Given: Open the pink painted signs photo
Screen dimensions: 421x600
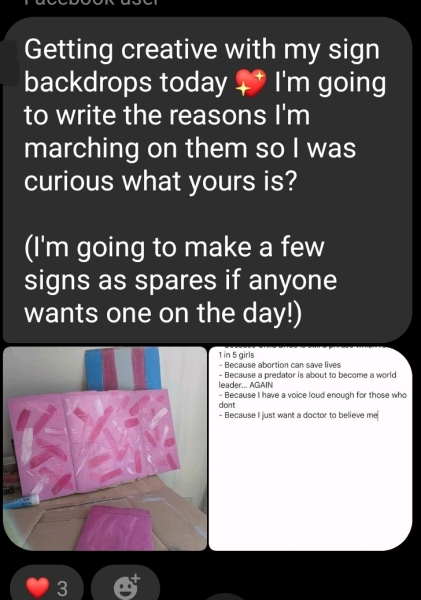Looking at the screenshot, I should 105,448.
